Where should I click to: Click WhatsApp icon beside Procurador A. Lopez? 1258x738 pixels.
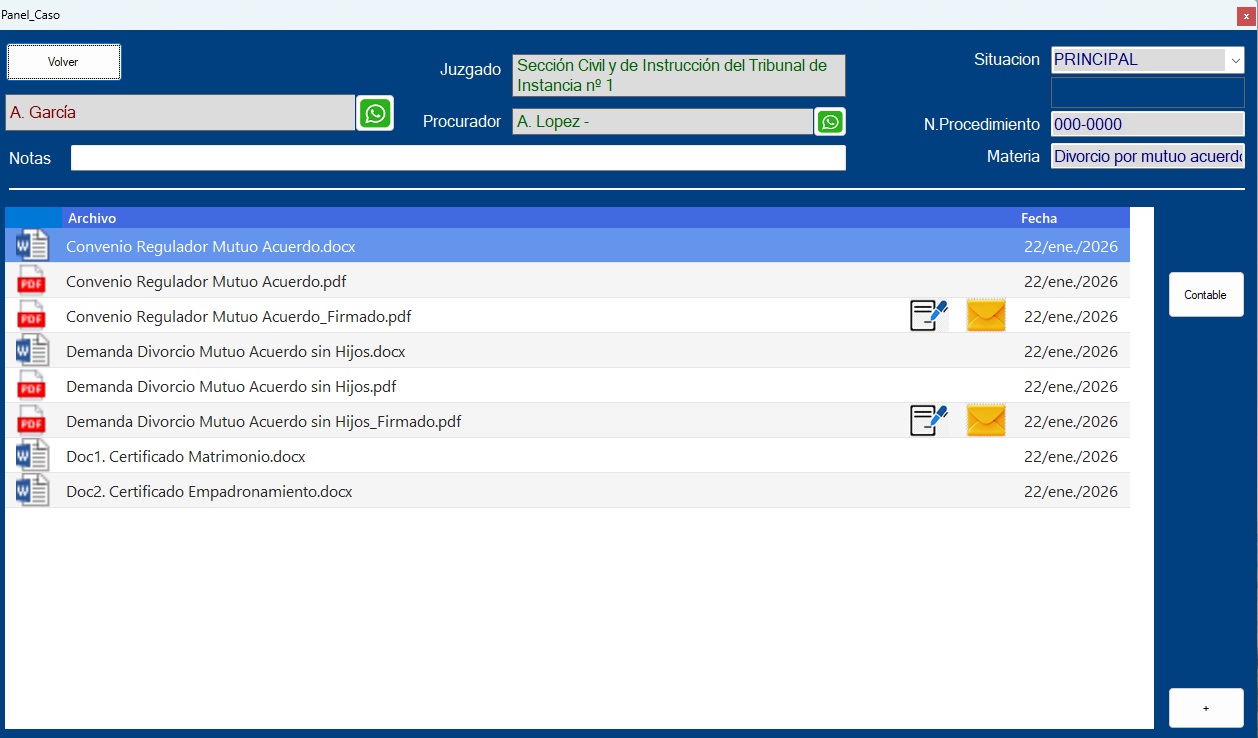pyautogui.click(x=830, y=122)
